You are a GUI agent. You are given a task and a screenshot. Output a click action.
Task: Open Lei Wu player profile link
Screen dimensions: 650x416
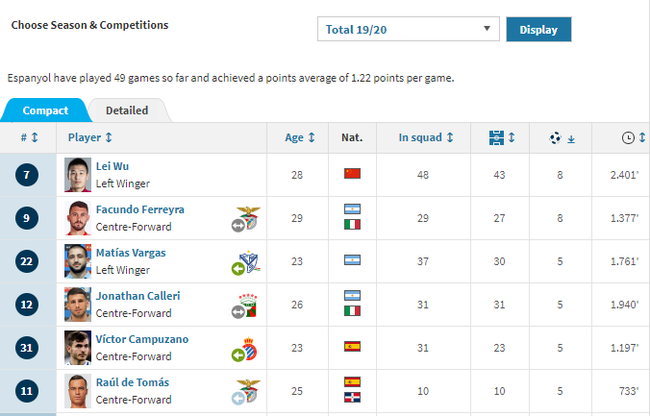tap(112, 166)
